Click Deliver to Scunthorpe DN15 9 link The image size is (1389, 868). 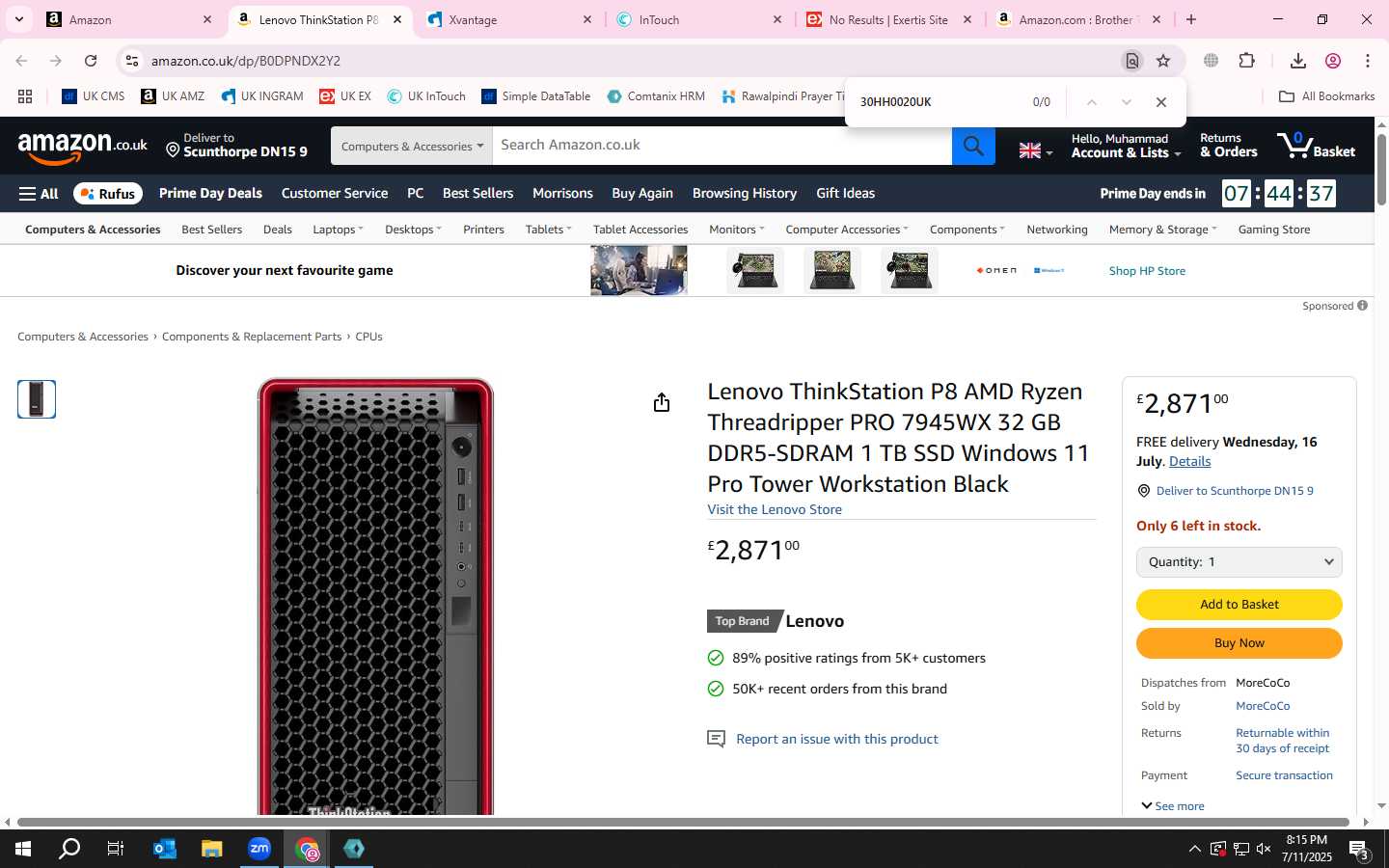click(x=1235, y=491)
